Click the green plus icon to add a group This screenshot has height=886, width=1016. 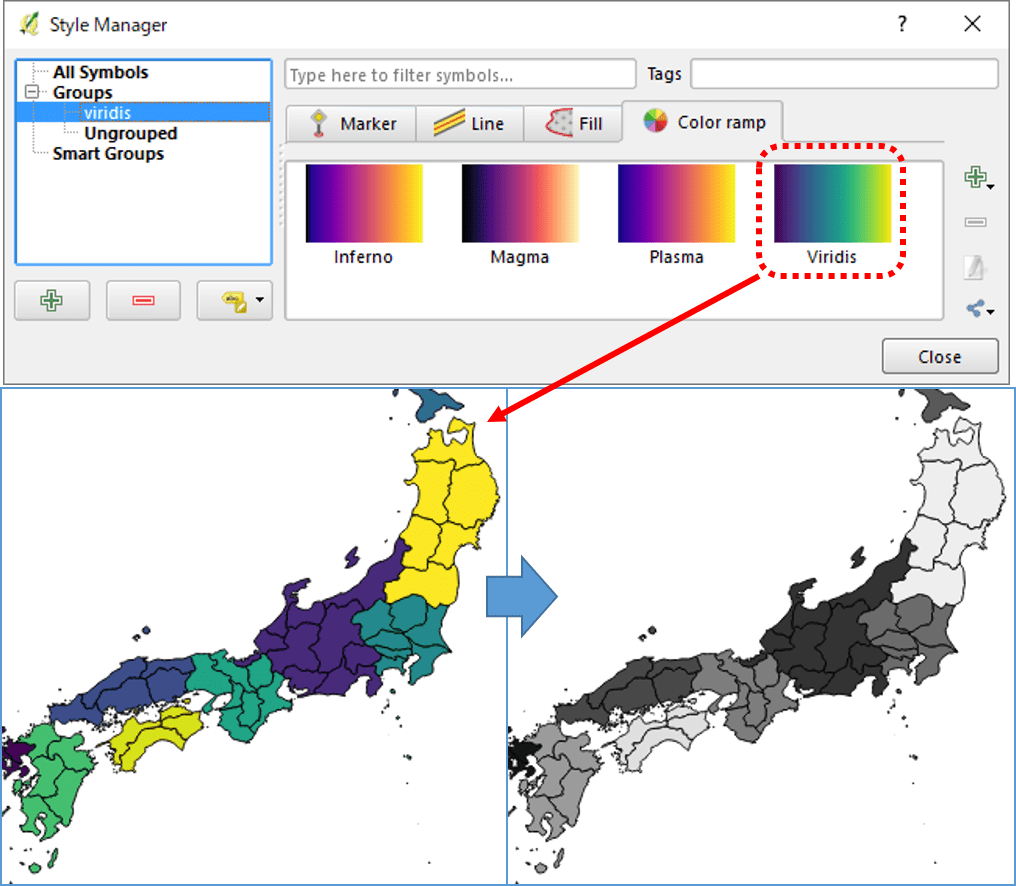click(x=52, y=300)
